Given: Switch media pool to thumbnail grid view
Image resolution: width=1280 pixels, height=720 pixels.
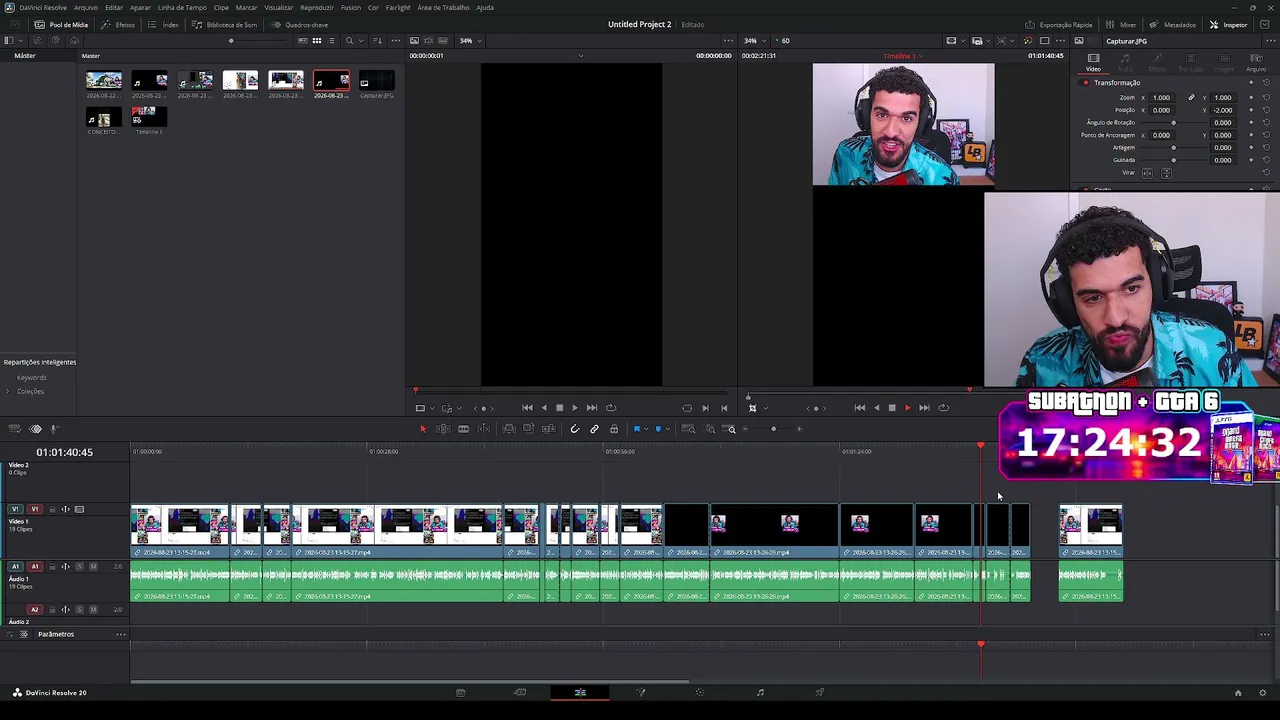Looking at the screenshot, I should pyautogui.click(x=317, y=41).
